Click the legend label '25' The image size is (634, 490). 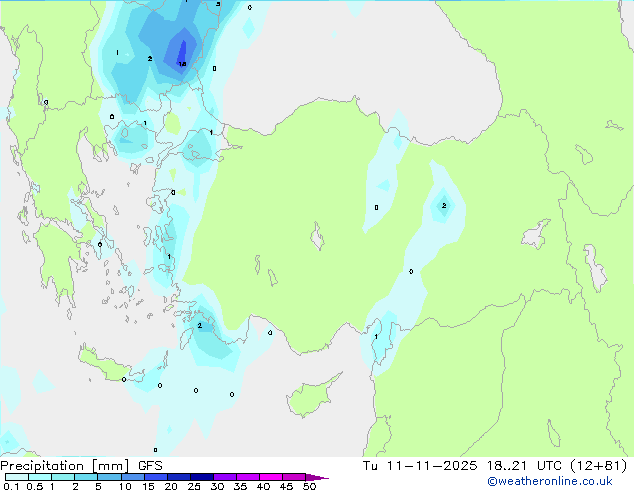point(194,486)
